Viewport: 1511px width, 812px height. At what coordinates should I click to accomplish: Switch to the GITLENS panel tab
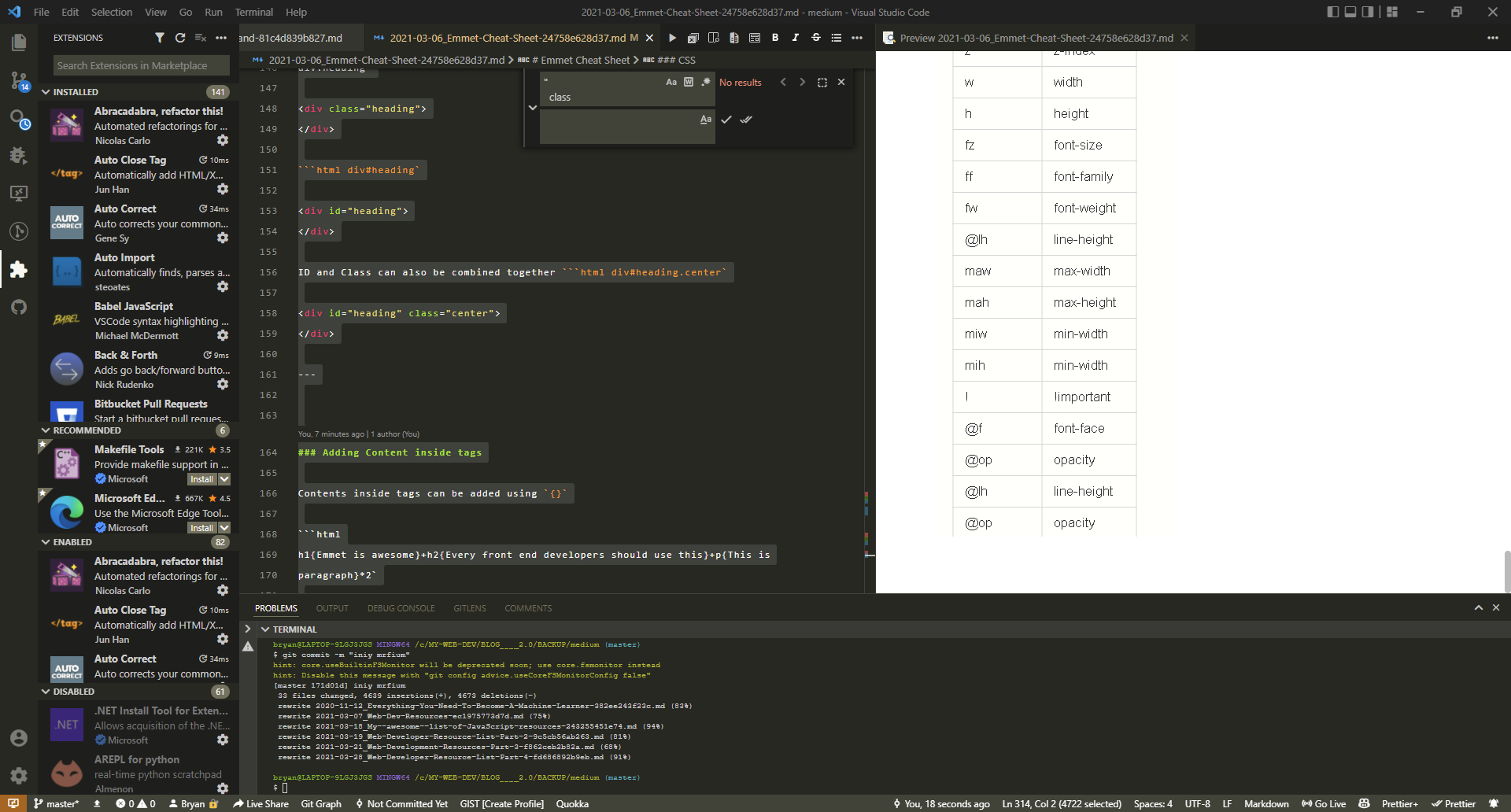470,608
